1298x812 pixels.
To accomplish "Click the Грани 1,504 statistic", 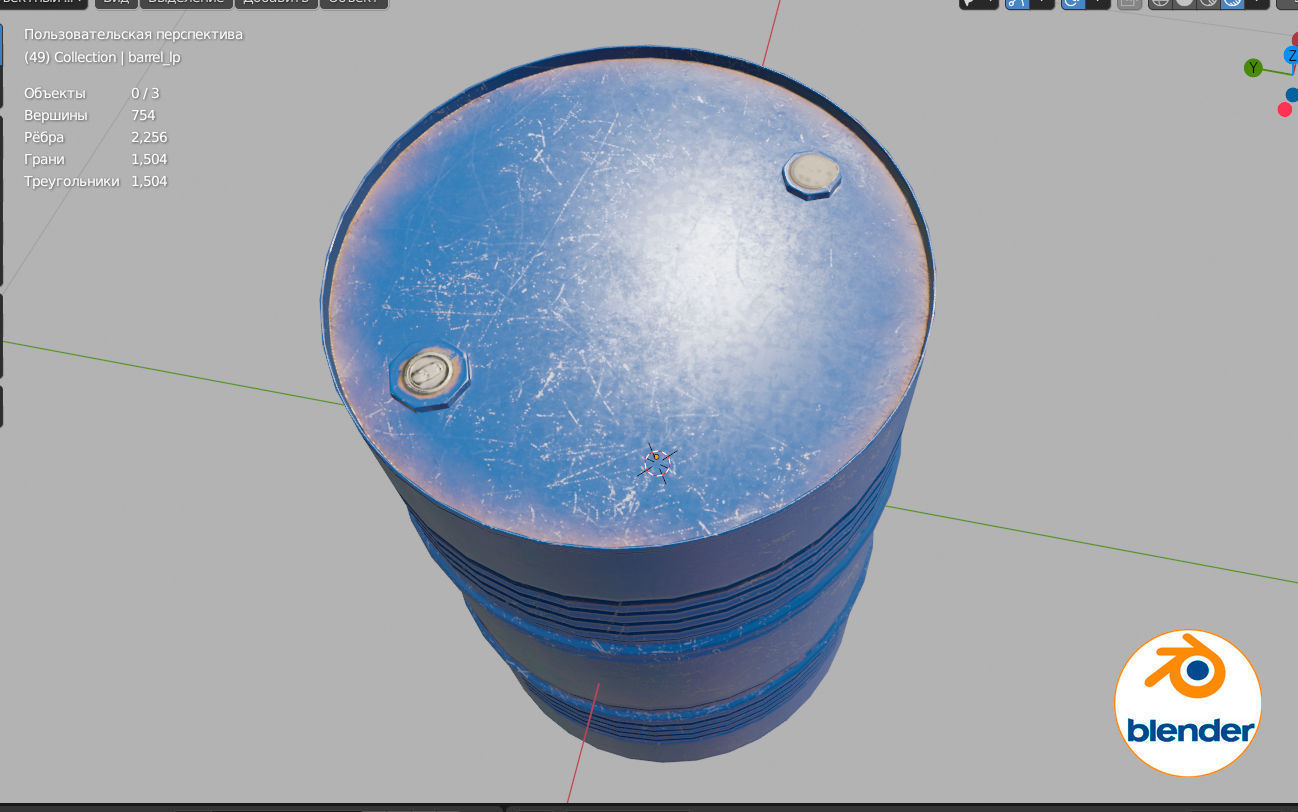I will 96,159.
